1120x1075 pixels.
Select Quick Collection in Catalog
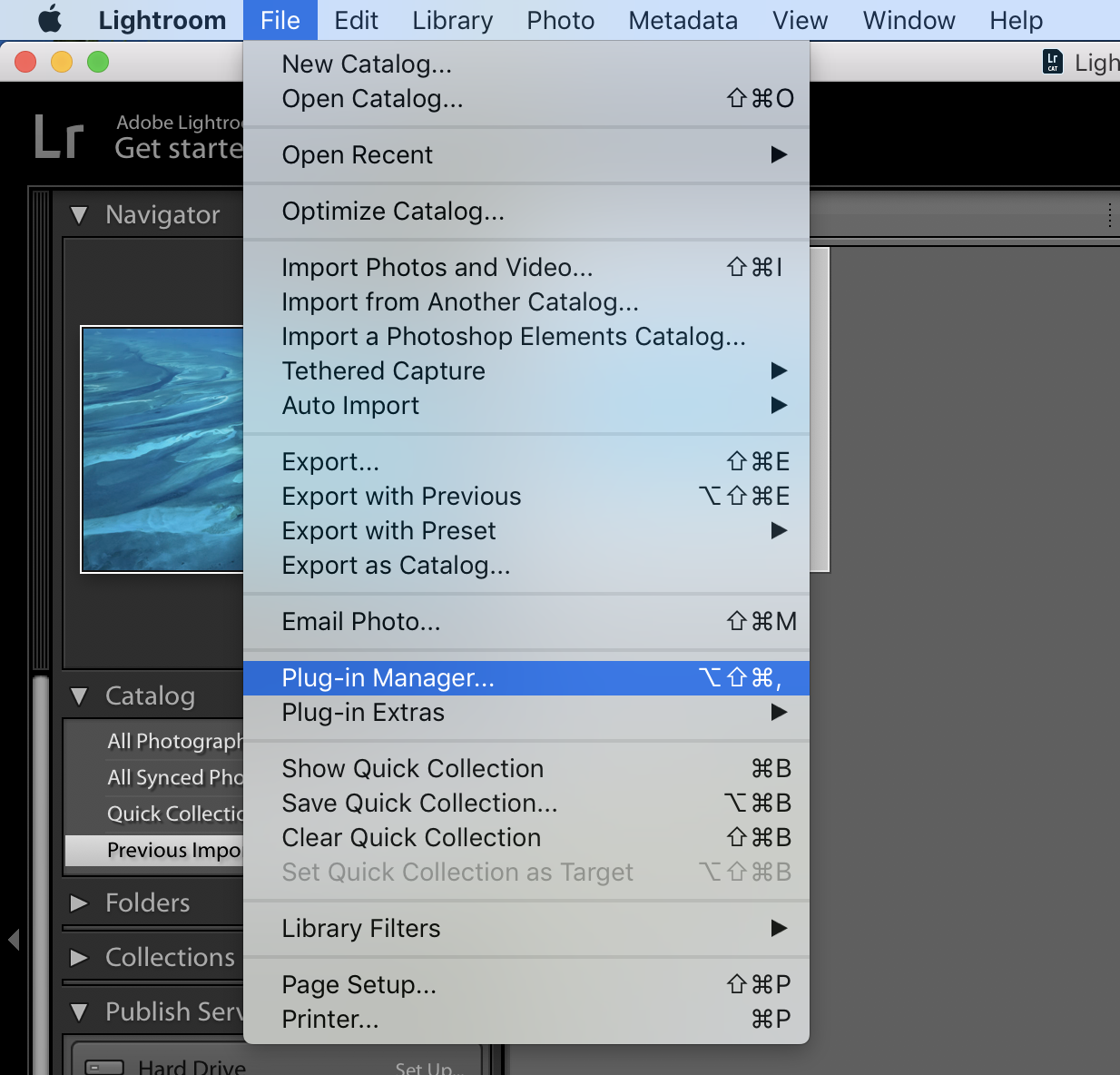point(154,814)
